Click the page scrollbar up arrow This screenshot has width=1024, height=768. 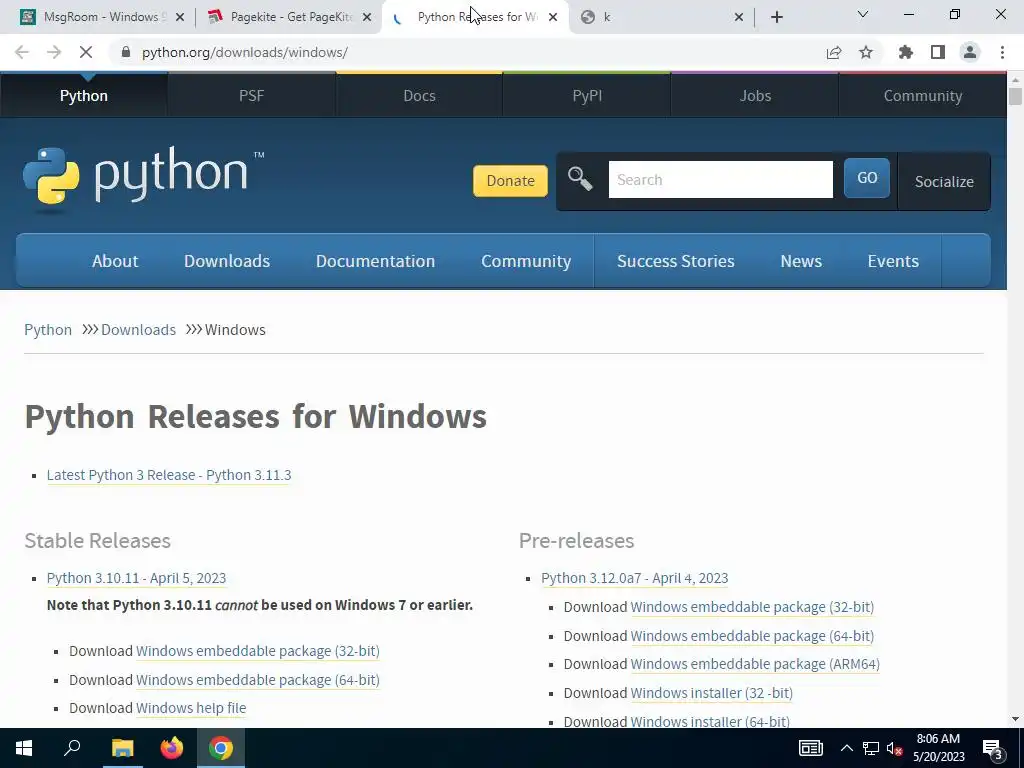pyautogui.click(x=1015, y=80)
